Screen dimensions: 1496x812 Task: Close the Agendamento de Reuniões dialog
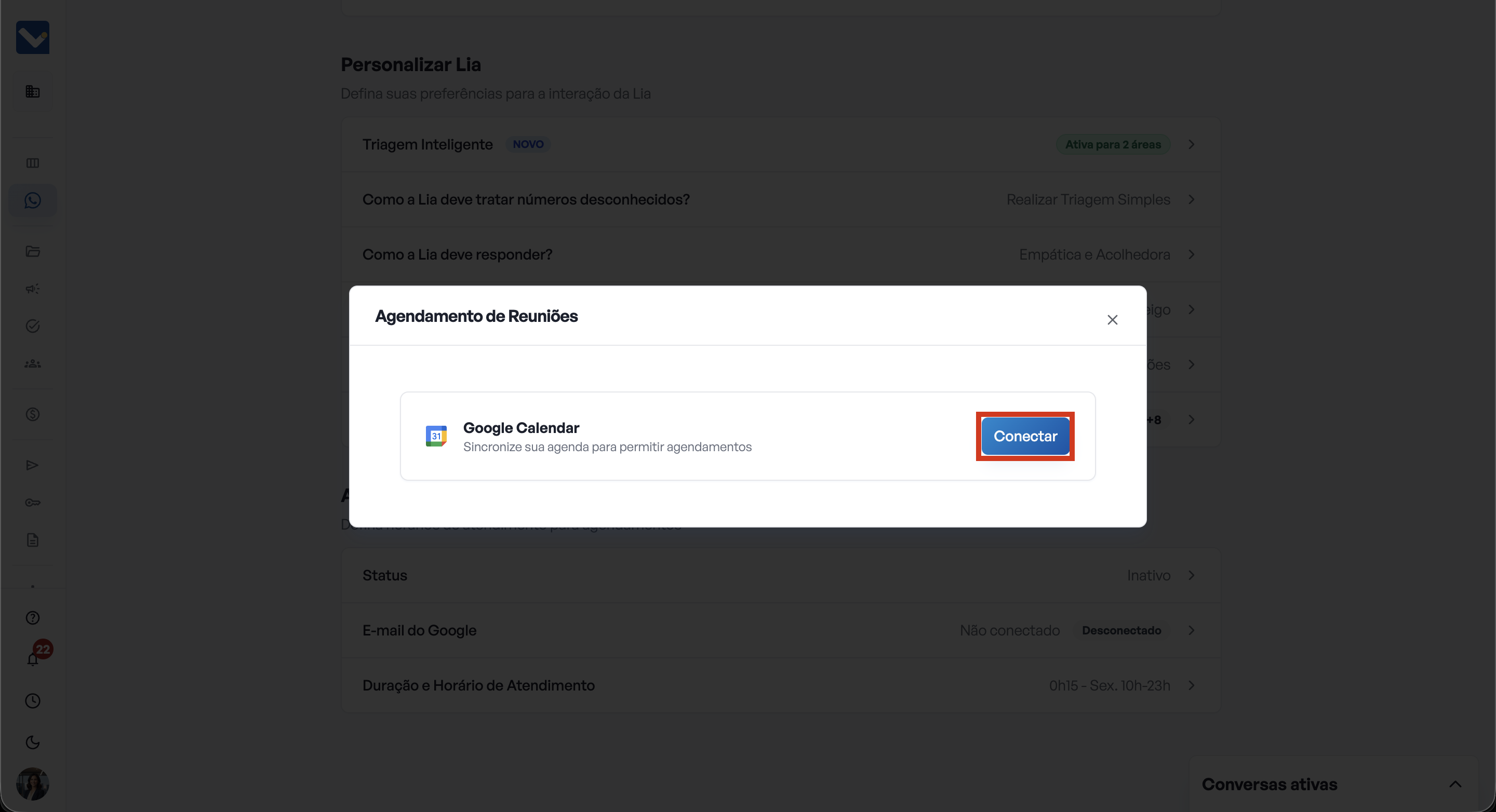click(1112, 320)
